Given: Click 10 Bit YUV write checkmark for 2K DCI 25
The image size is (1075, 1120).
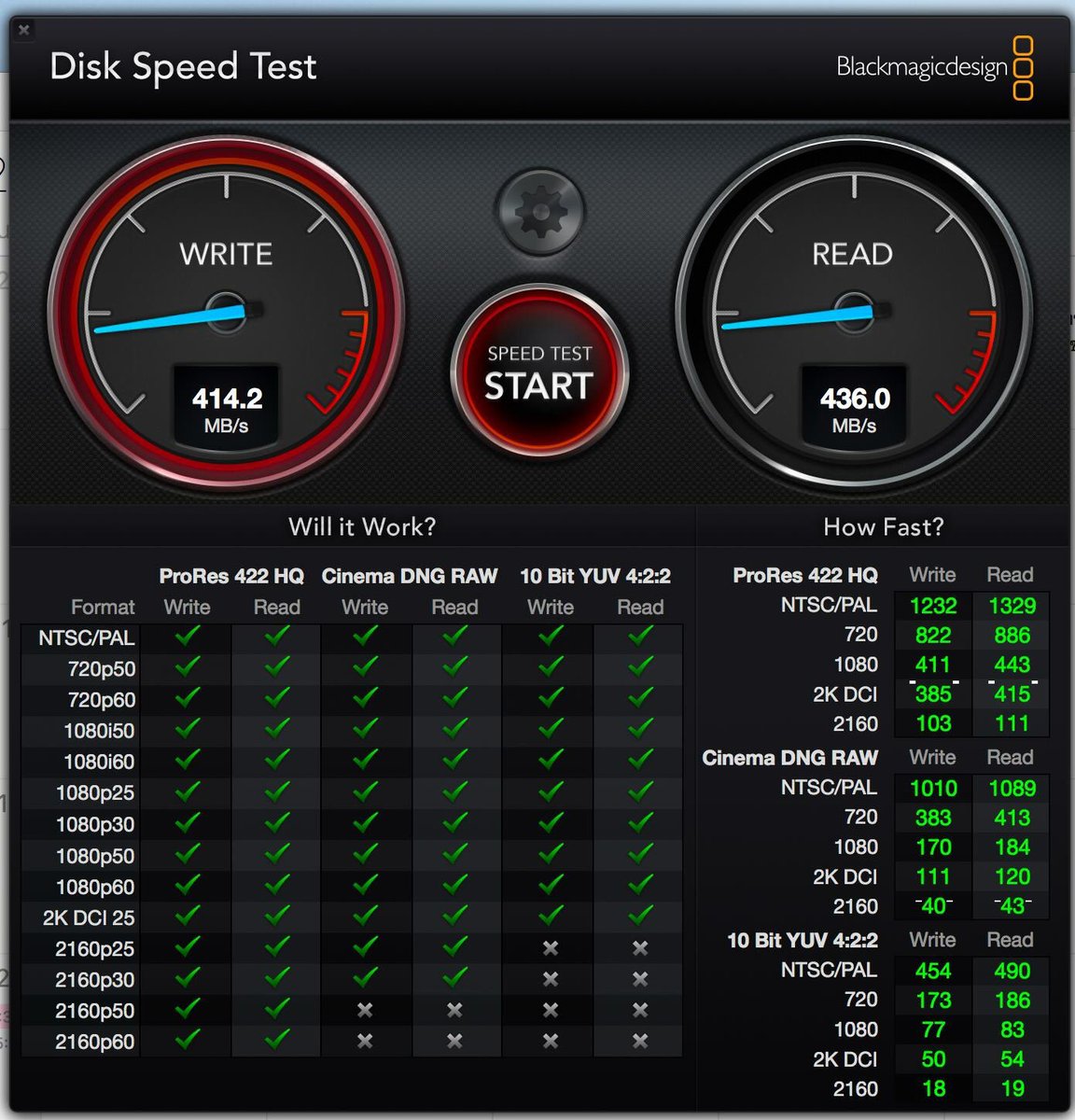Looking at the screenshot, I should pos(551,914).
